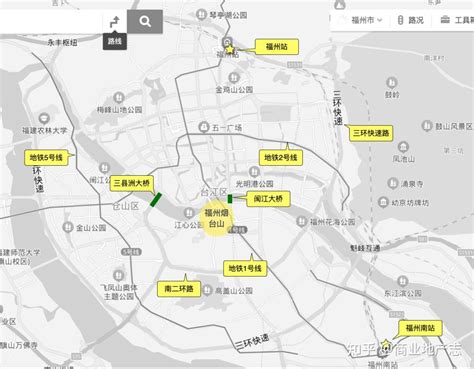This screenshot has height=369, width=474.
Task: Open the 工具箱 toolbox menu
Action: click(457, 20)
